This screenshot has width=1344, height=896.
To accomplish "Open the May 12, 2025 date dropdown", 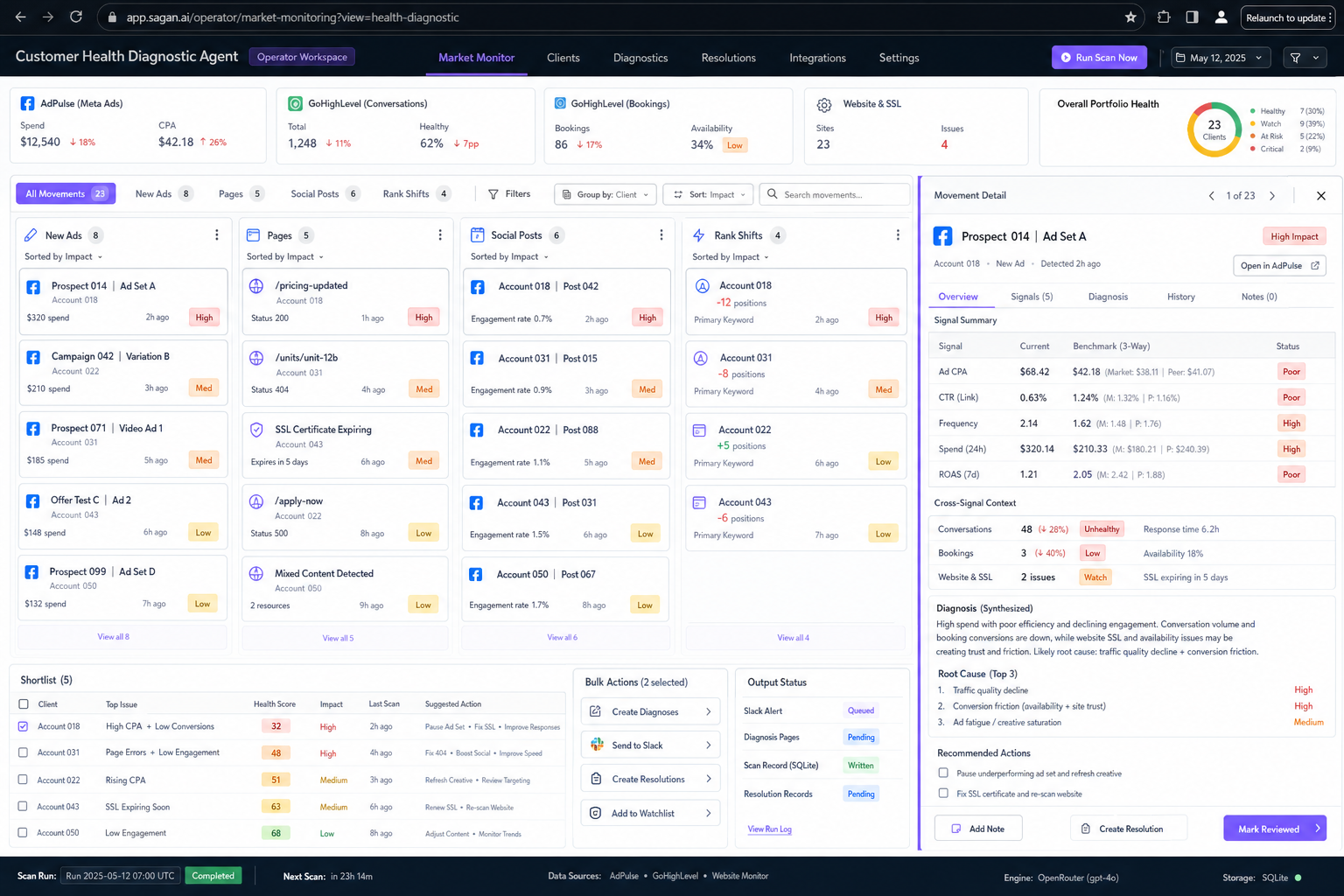I will (1221, 58).
